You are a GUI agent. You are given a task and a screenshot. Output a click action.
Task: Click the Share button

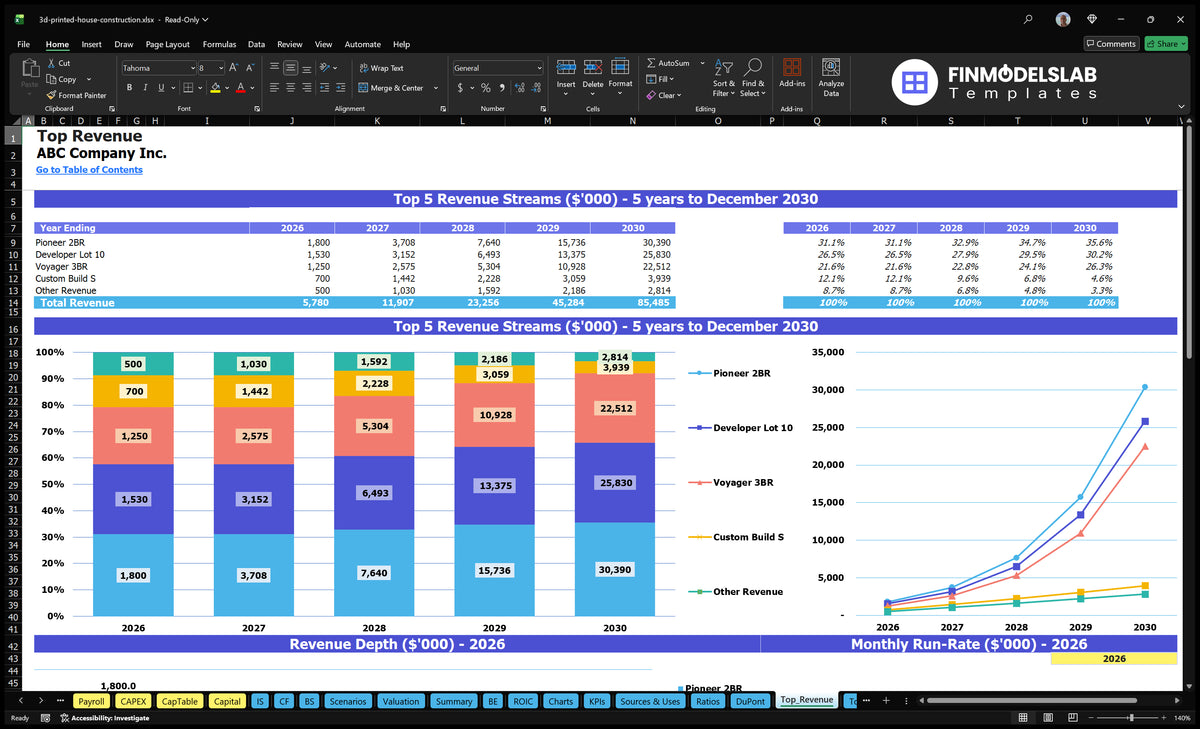coord(1165,44)
